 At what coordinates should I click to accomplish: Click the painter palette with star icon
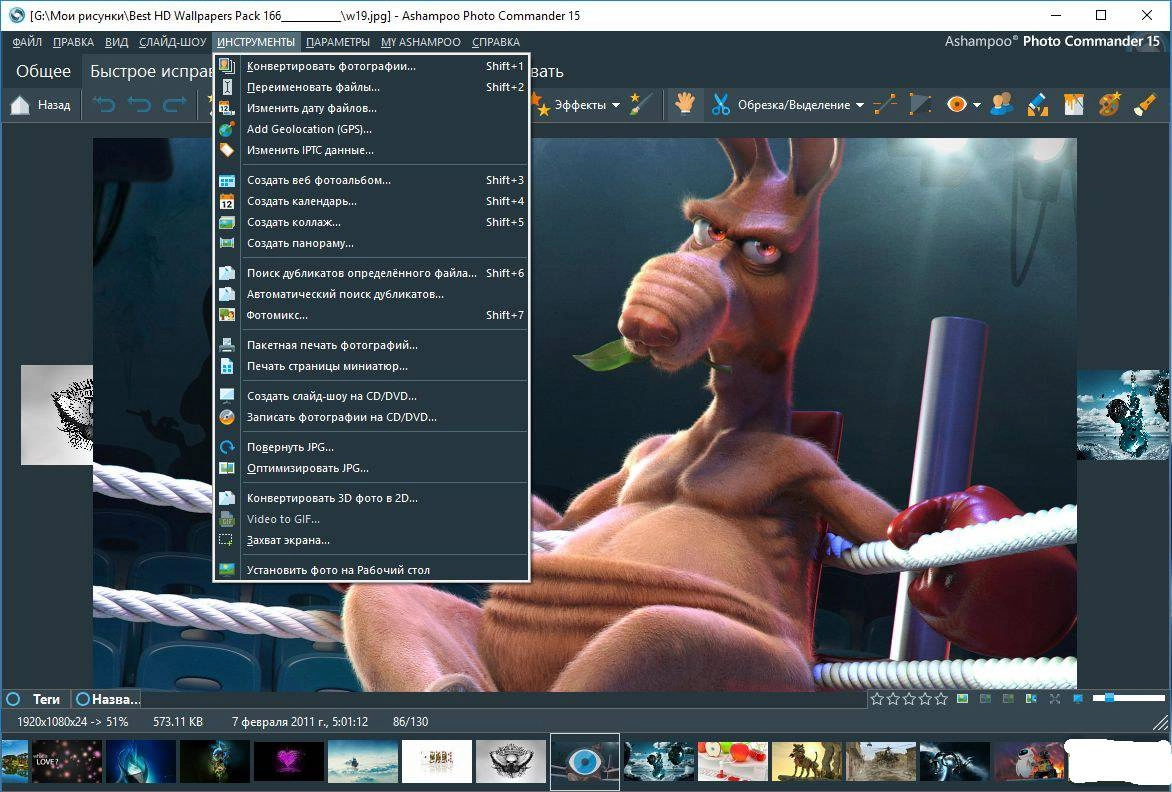(1109, 105)
